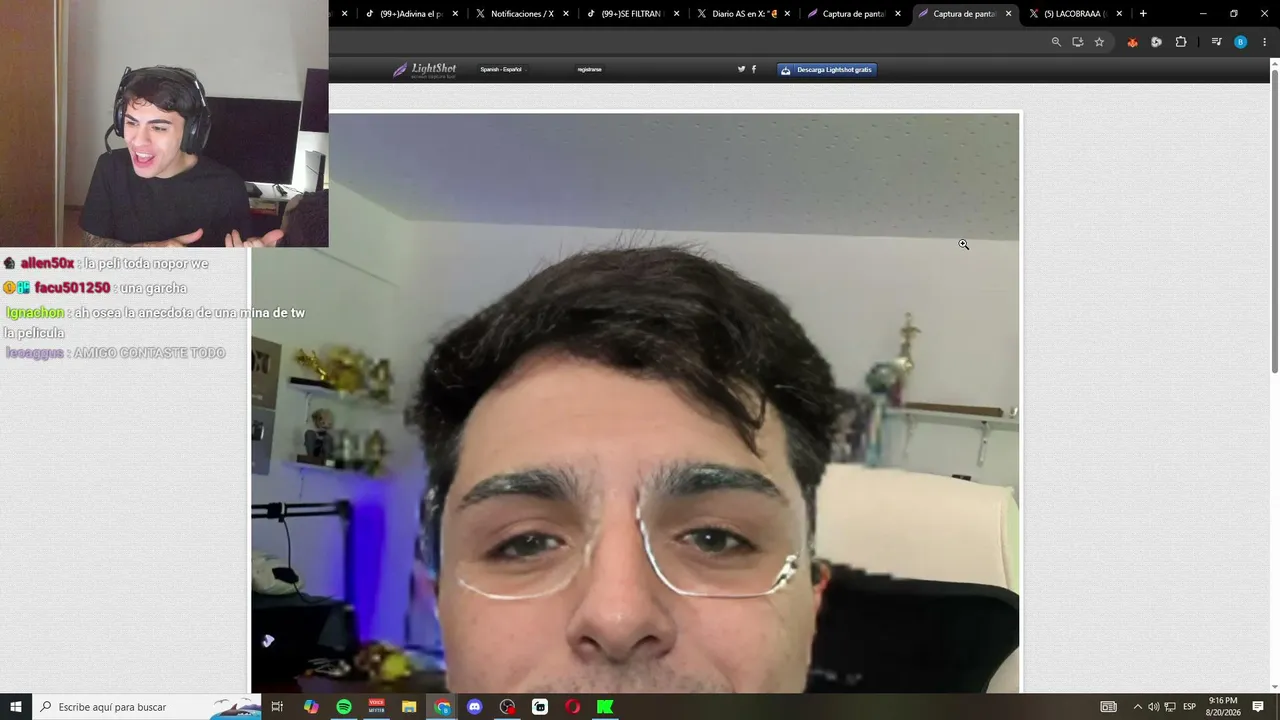Change the ESP input language

click(1190, 707)
